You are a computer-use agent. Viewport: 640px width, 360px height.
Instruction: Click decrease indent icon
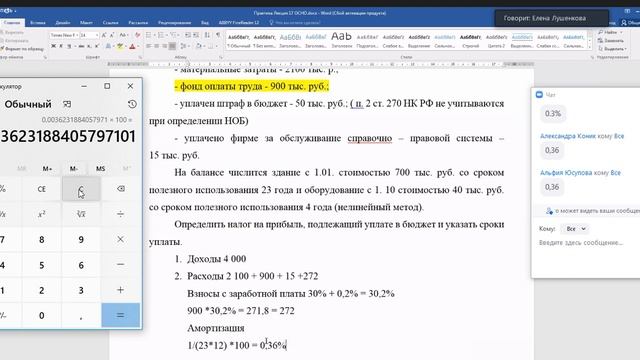[188, 35]
